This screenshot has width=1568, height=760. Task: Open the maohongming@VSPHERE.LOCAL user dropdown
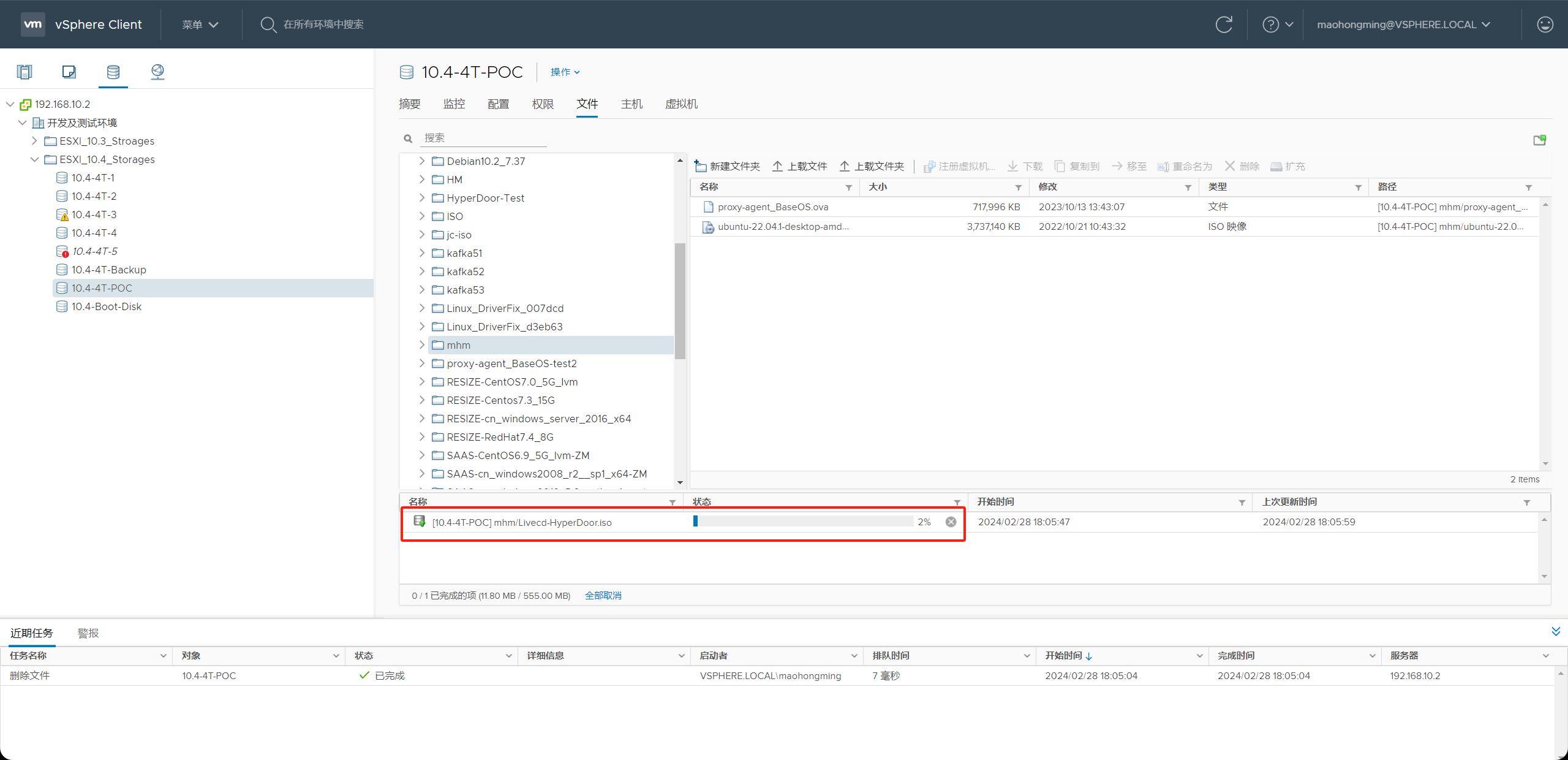pyautogui.click(x=1404, y=25)
